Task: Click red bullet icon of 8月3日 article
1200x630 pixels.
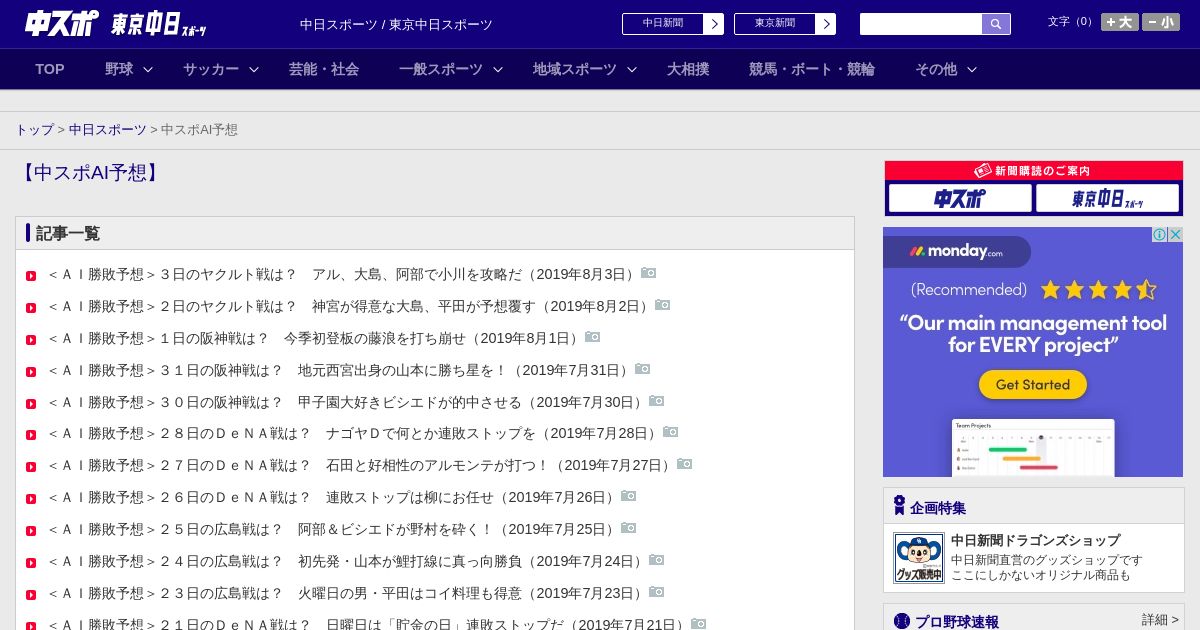Action: click(x=31, y=275)
